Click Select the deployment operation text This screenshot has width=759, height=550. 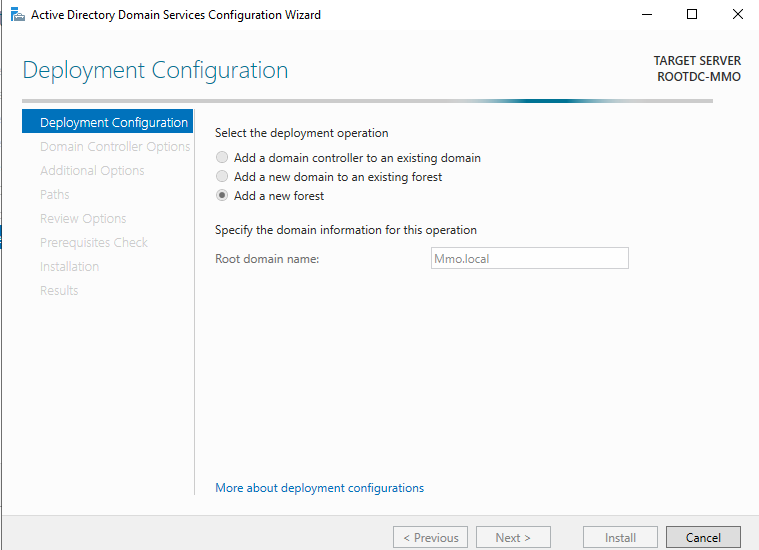click(302, 133)
